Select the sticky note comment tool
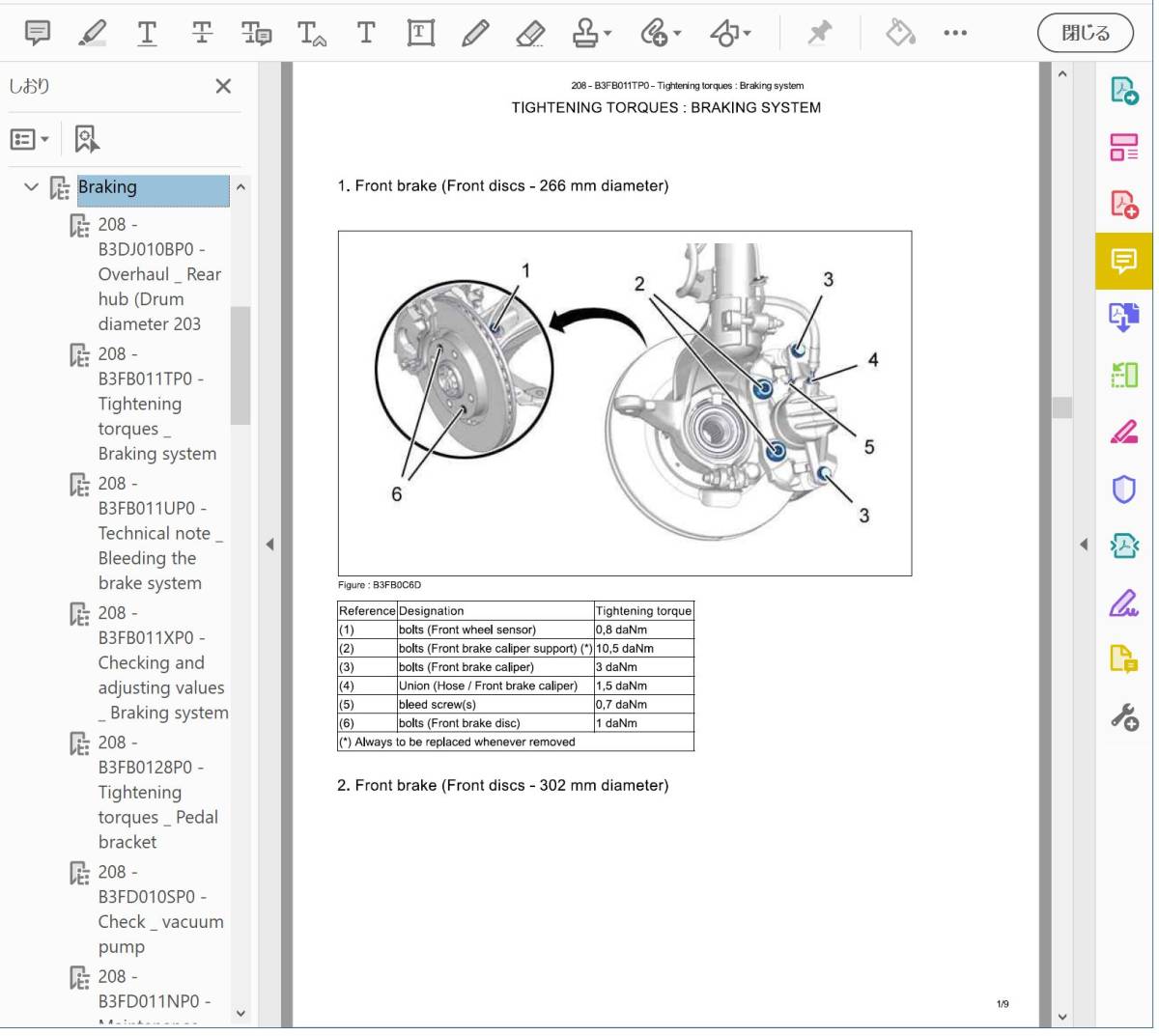Viewport: 1159px width, 1036px height. (38, 33)
